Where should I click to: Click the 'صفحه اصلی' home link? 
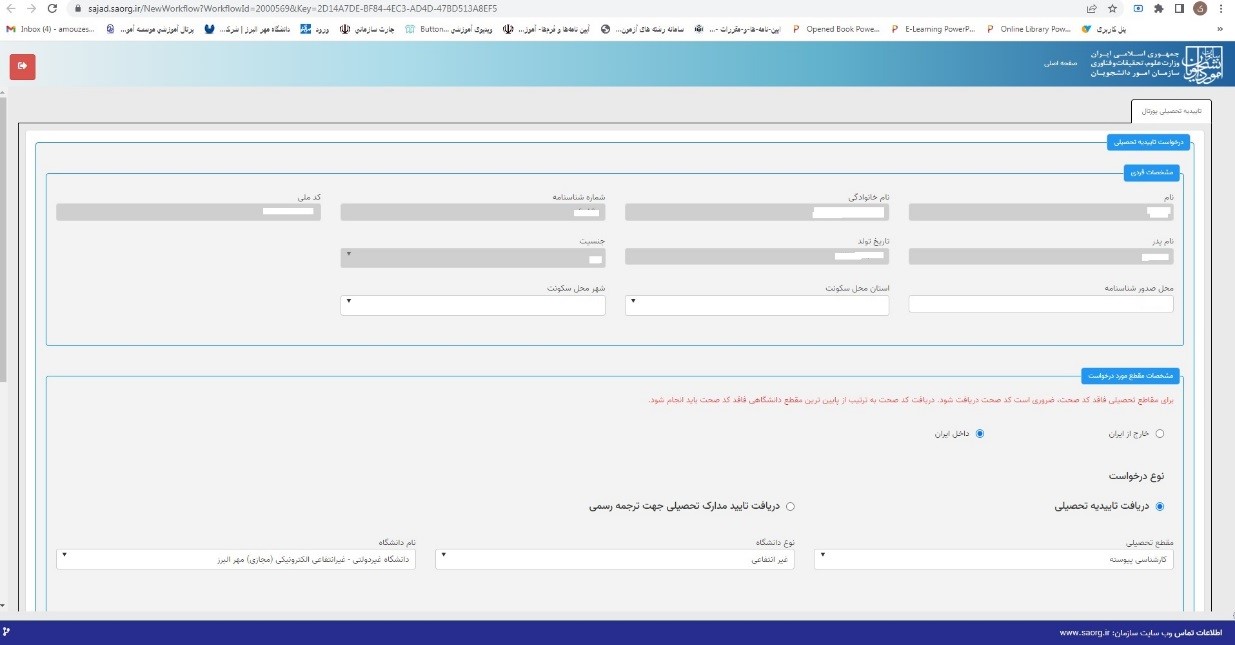(1059, 63)
